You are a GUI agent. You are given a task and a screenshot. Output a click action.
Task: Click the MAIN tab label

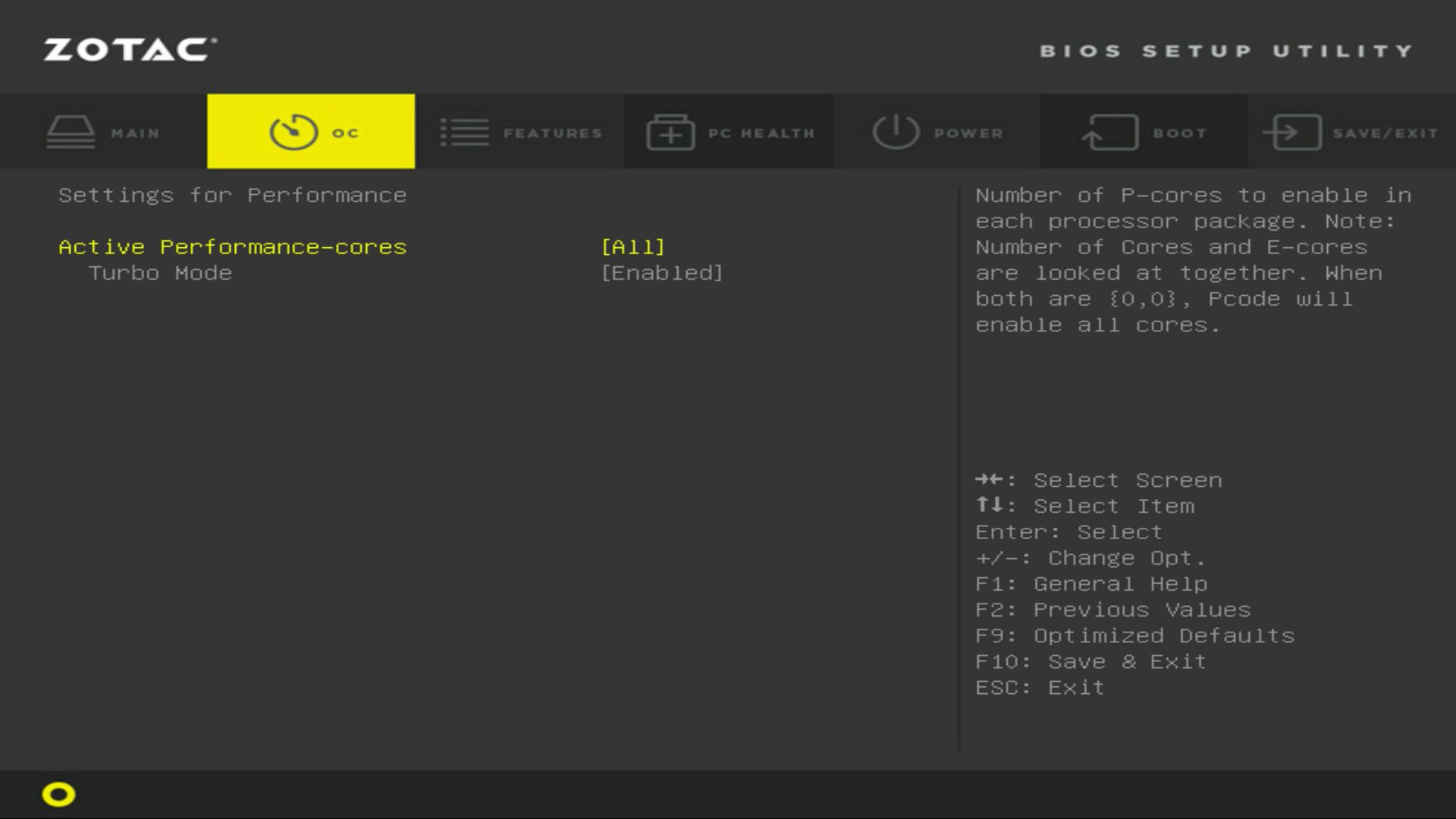coord(135,133)
